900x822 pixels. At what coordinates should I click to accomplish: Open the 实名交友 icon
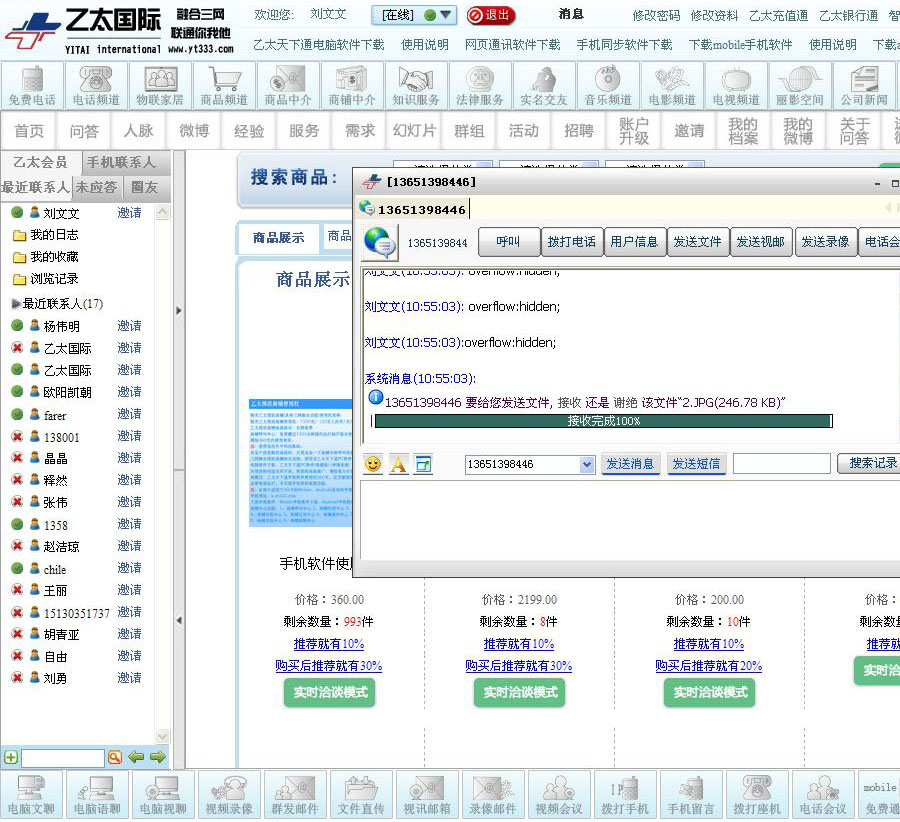point(544,86)
